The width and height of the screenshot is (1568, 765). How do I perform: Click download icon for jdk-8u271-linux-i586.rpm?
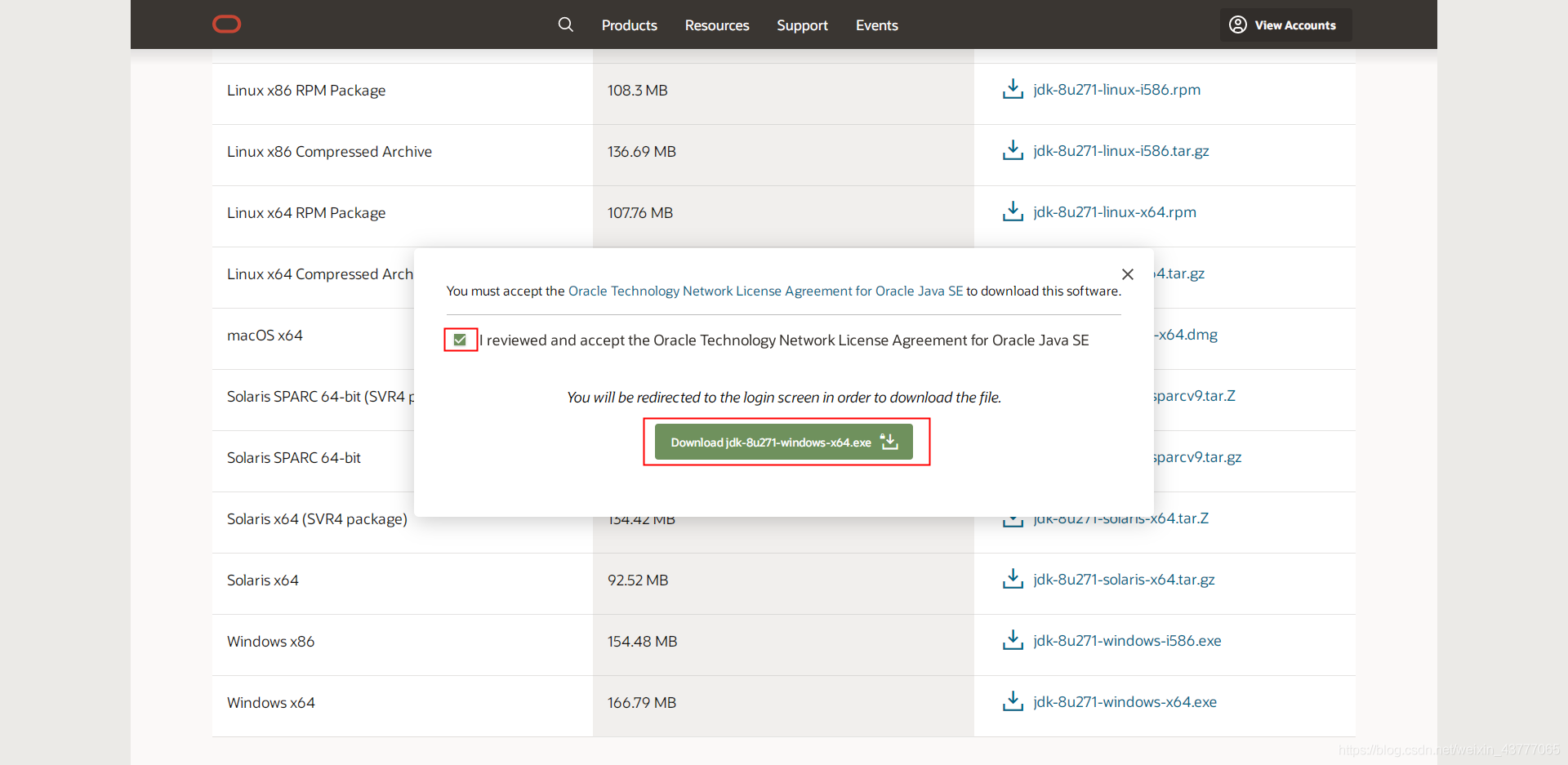click(x=1013, y=89)
